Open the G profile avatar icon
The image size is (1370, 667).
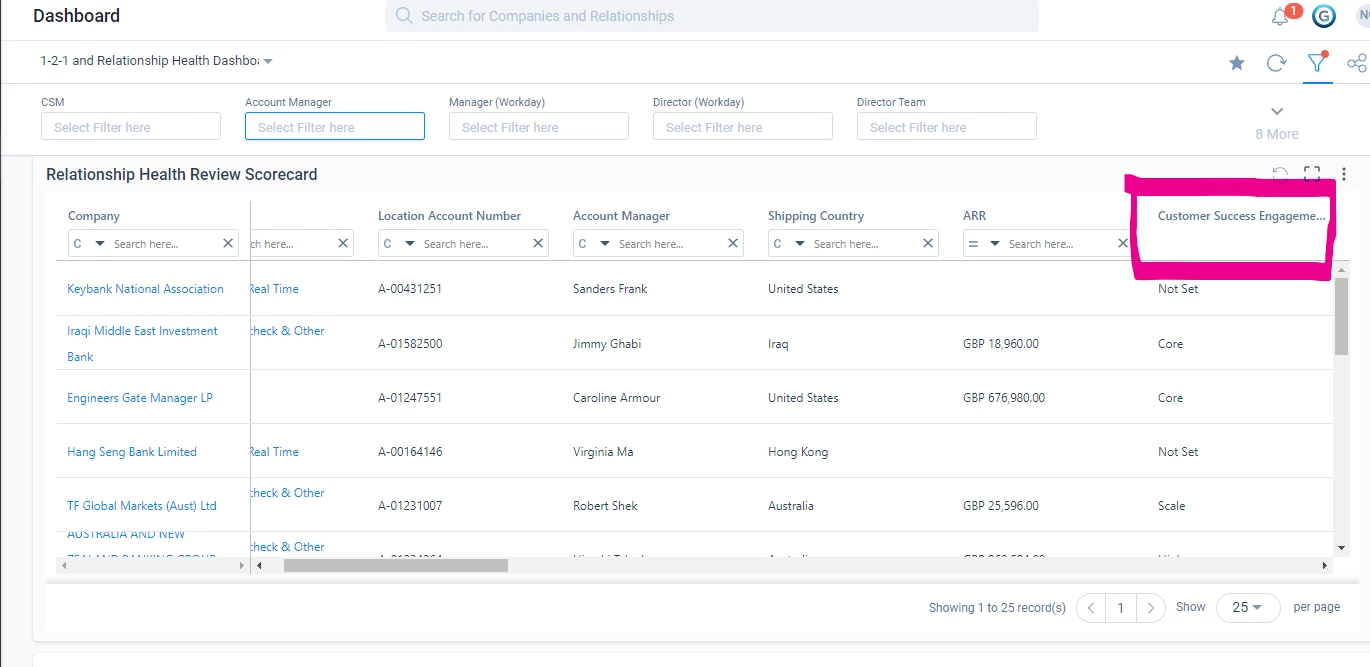click(1324, 16)
